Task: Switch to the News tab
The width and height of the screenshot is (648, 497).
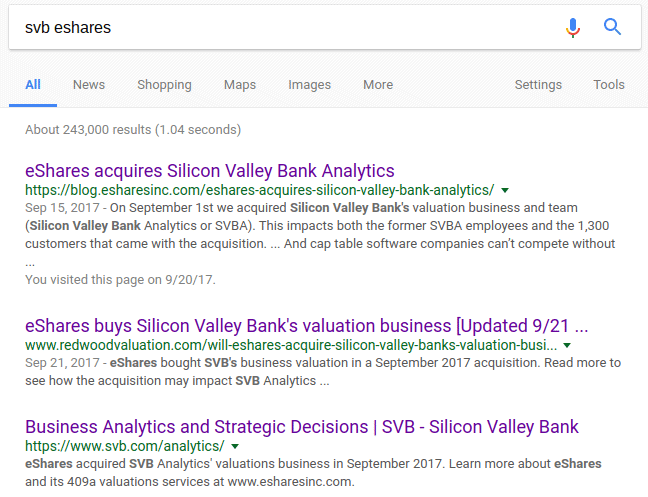Action: tap(89, 85)
